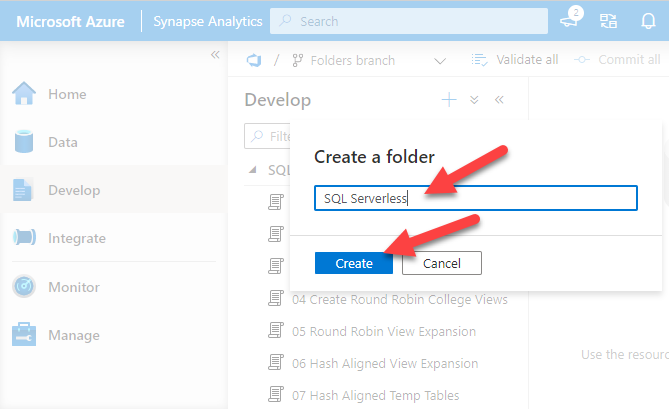Open the feedback megaphone icon
This screenshot has height=409, width=669.
click(x=571, y=20)
